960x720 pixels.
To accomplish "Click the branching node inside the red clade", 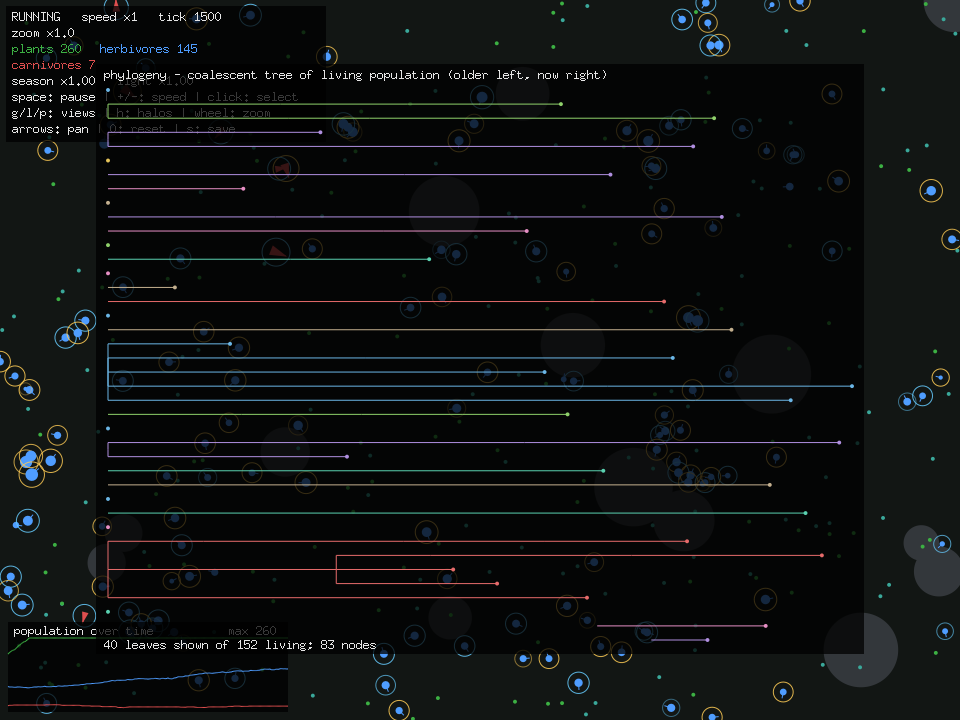I will tap(336, 569).
